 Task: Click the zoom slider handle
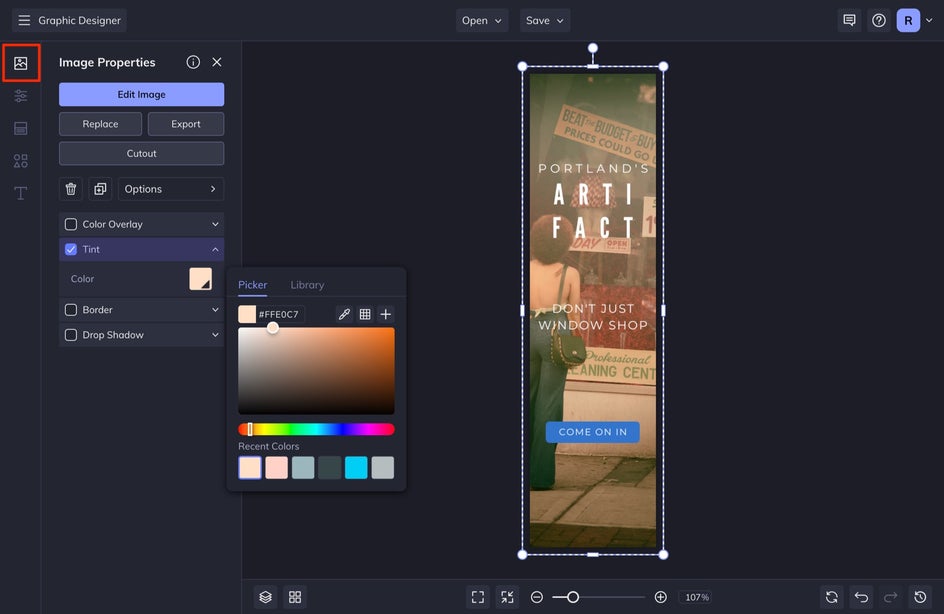pos(573,597)
